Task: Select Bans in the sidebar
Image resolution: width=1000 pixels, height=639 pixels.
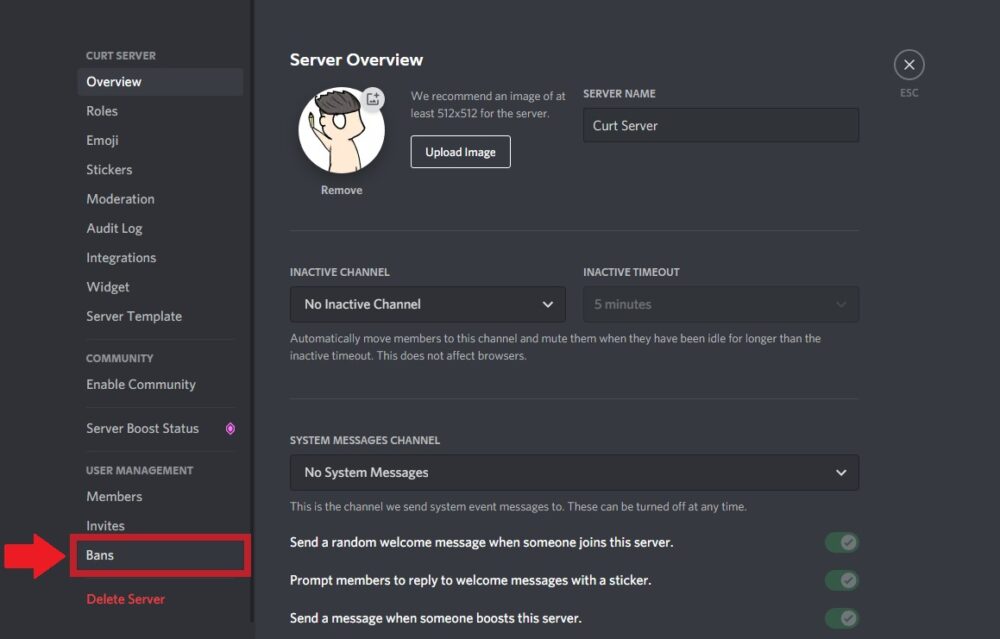Action: (100, 555)
